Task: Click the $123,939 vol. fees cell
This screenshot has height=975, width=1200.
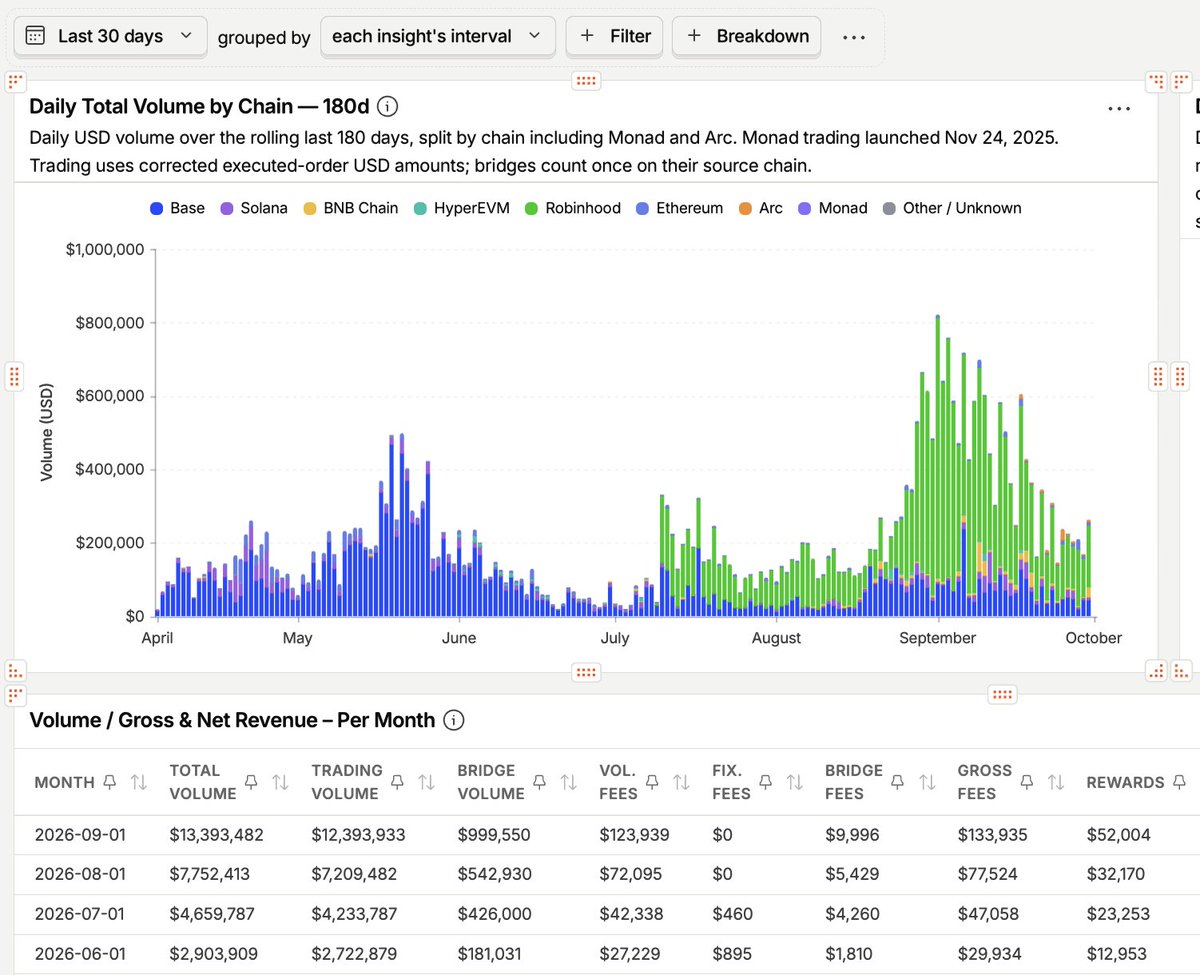Action: click(x=634, y=834)
